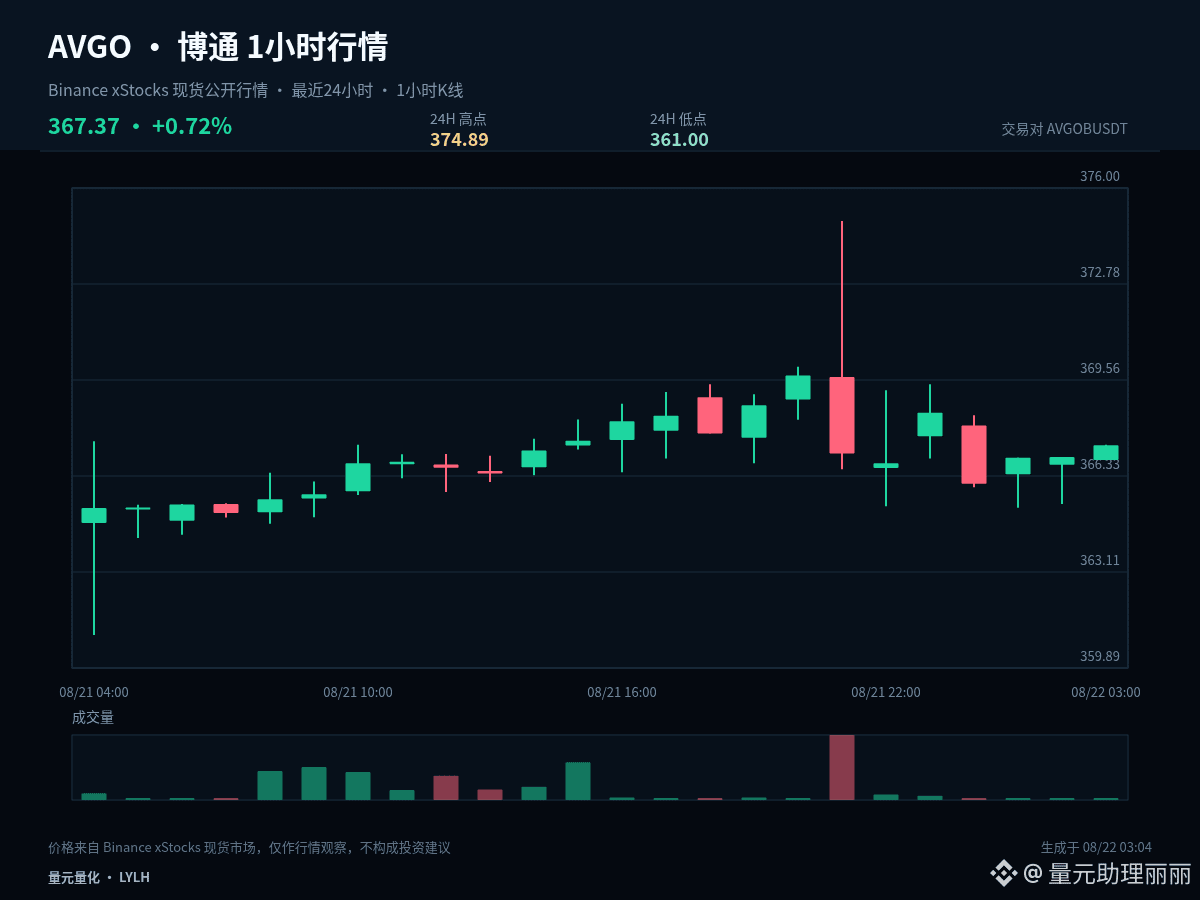Click the 08/21 16:00 time label
Image resolution: width=1200 pixels, height=900 pixels.
[x=622, y=692]
